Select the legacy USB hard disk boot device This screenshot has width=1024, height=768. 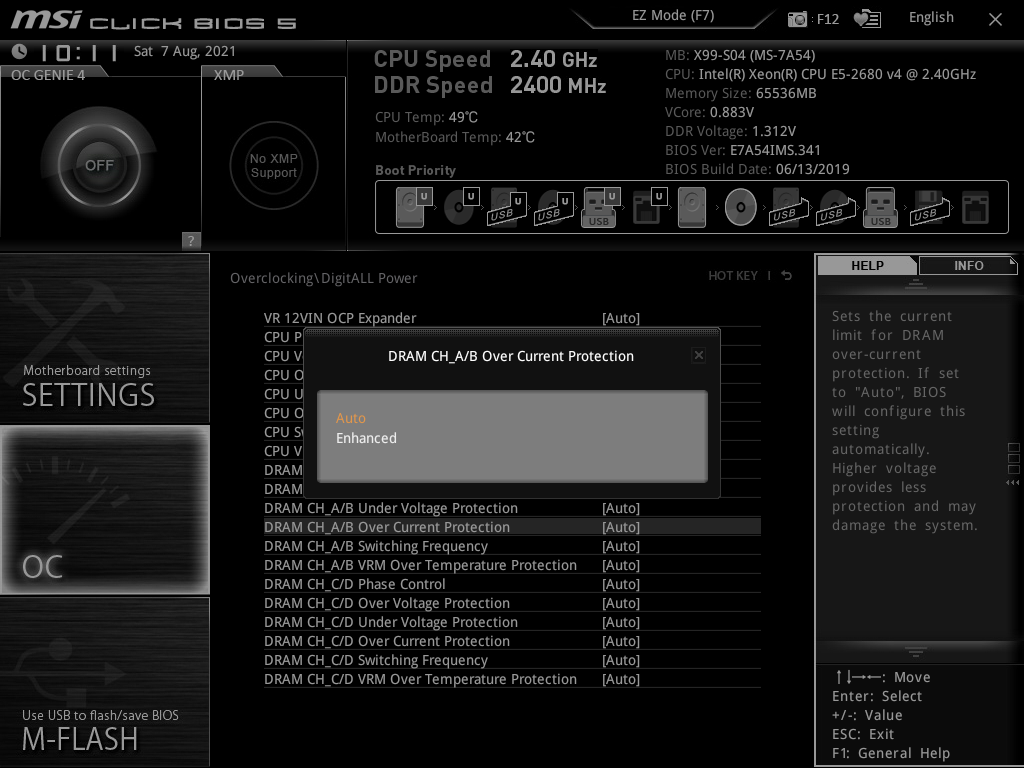tap(788, 207)
